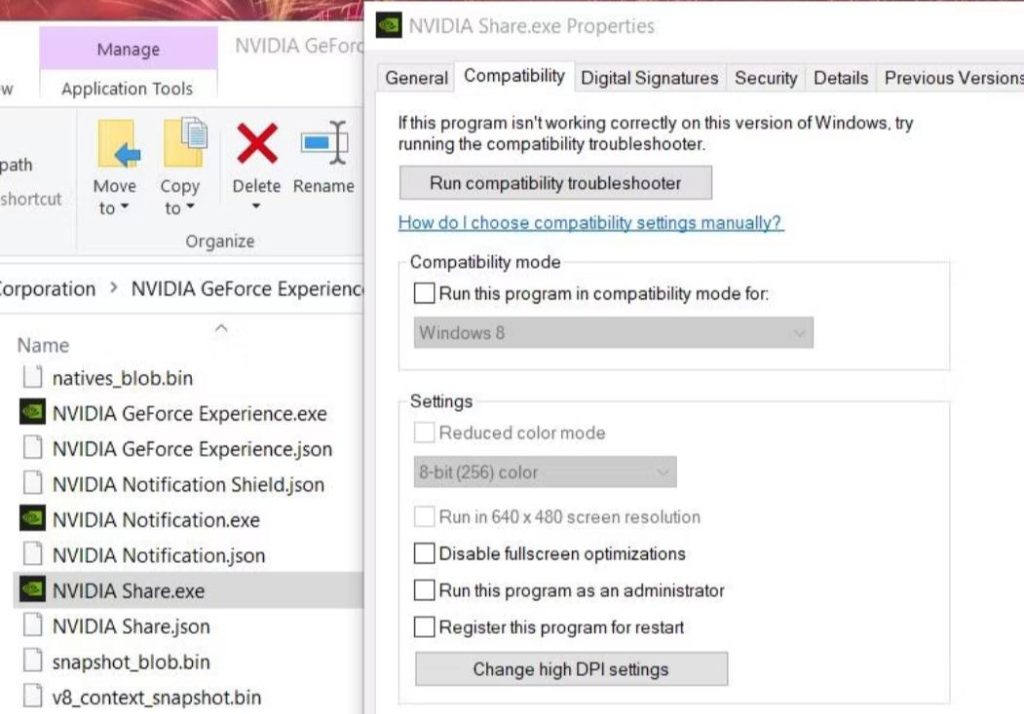1024x714 pixels.
Task: Open the Digital Signatures tab
Action: [649, 78]
